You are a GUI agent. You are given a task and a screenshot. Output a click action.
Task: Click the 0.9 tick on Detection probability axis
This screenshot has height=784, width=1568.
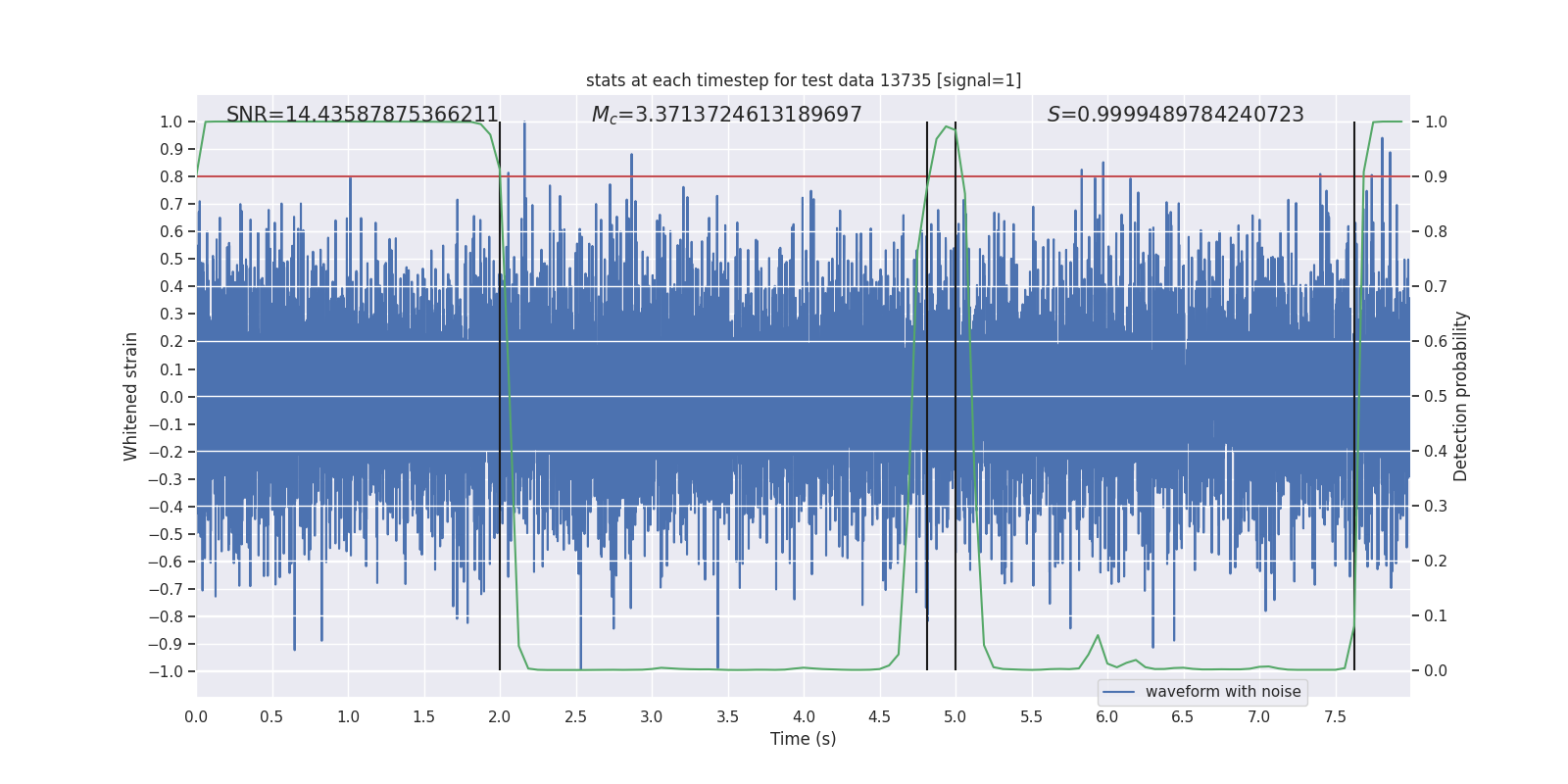click(1436, 176)
